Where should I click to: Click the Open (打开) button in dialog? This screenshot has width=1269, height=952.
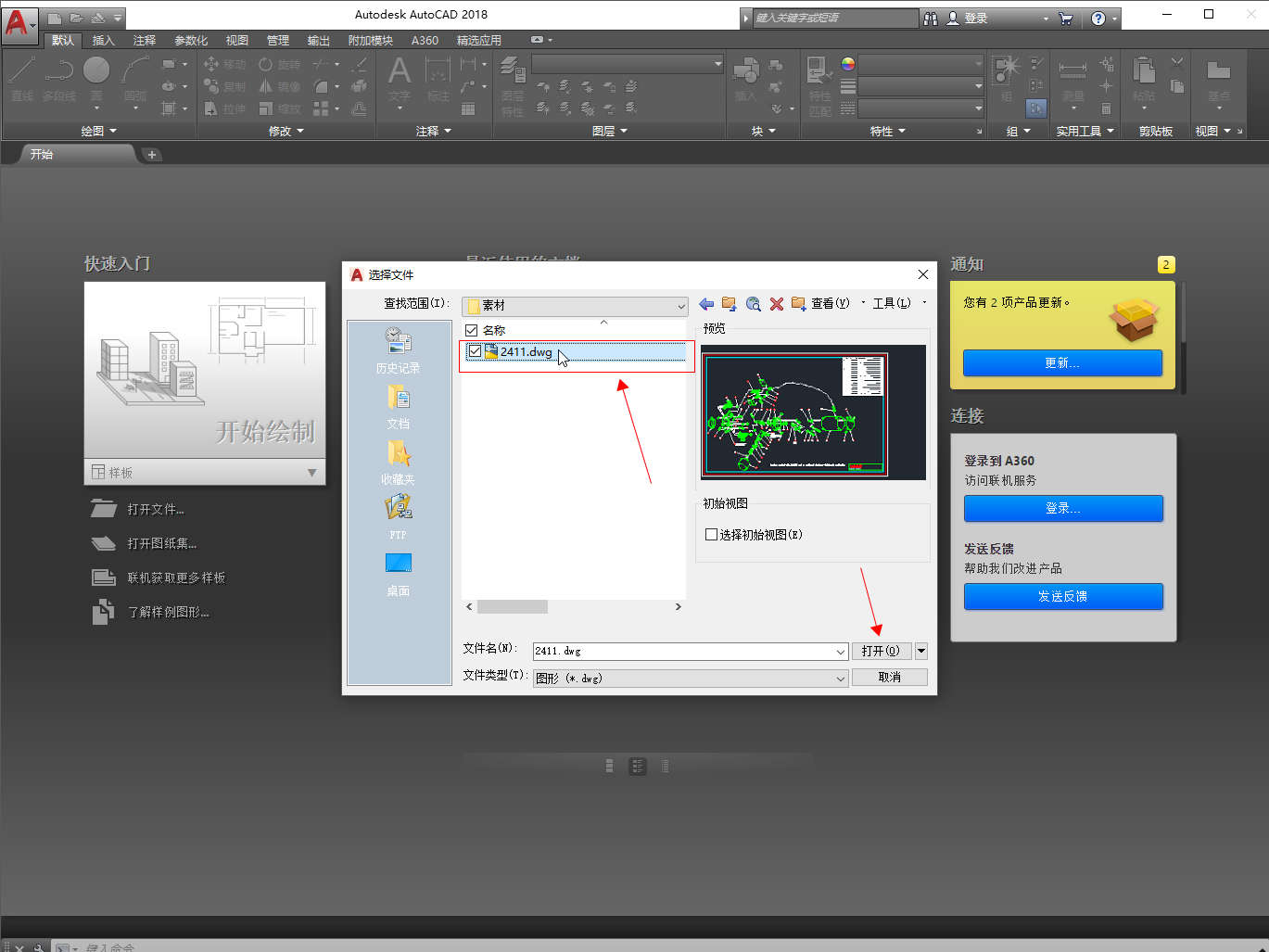(x=881, y=651)
